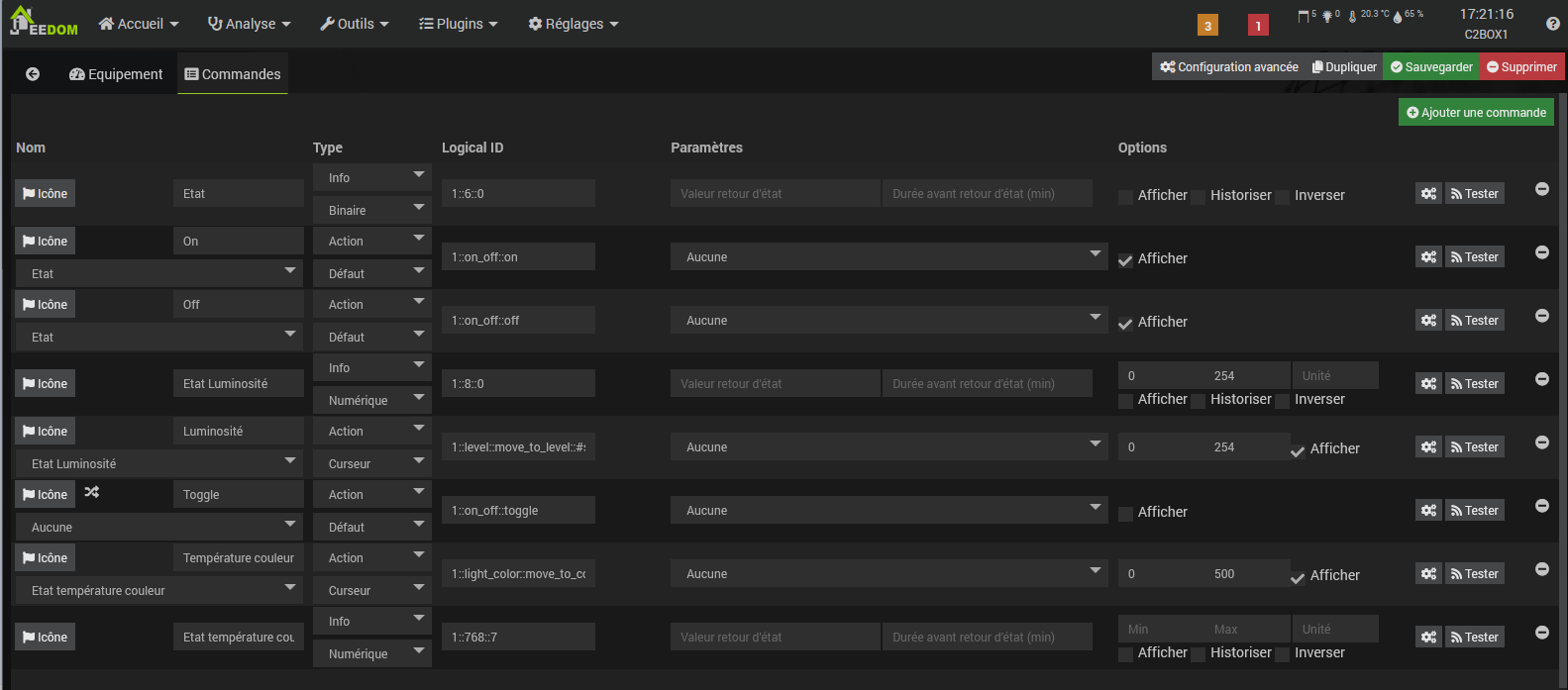Open the orange notification badge showing 3

coord(1207,26)
